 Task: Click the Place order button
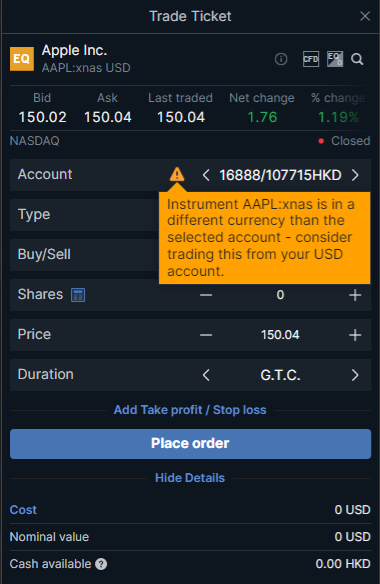(190, 444)
